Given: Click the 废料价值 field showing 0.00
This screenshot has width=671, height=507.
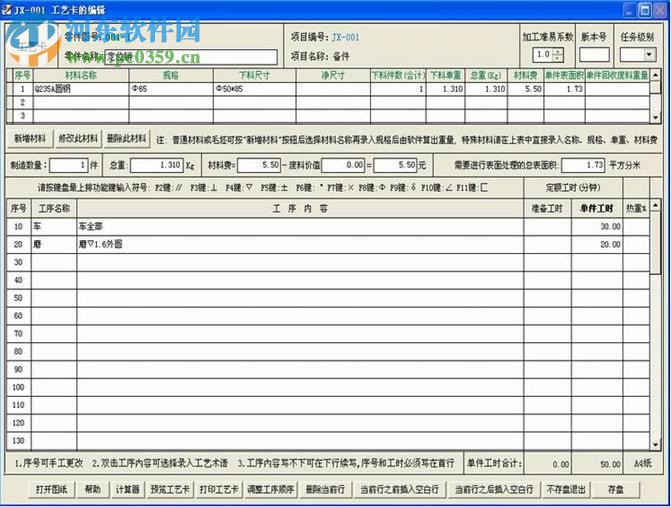Looking at the screenshot, I should [x=344, y=165].
